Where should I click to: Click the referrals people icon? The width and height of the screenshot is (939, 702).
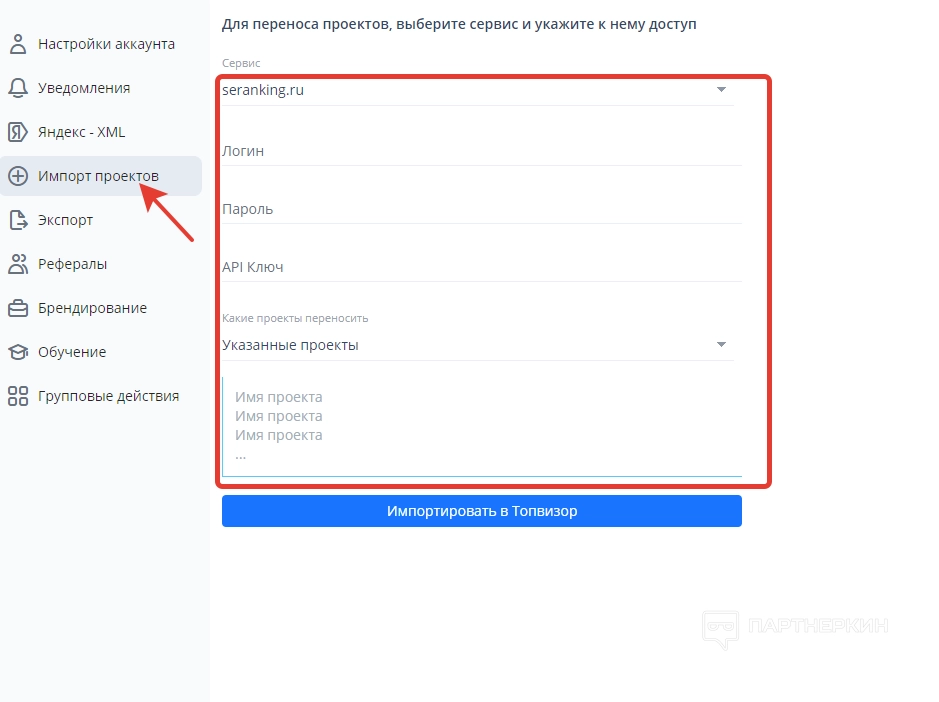coord(18,264)
